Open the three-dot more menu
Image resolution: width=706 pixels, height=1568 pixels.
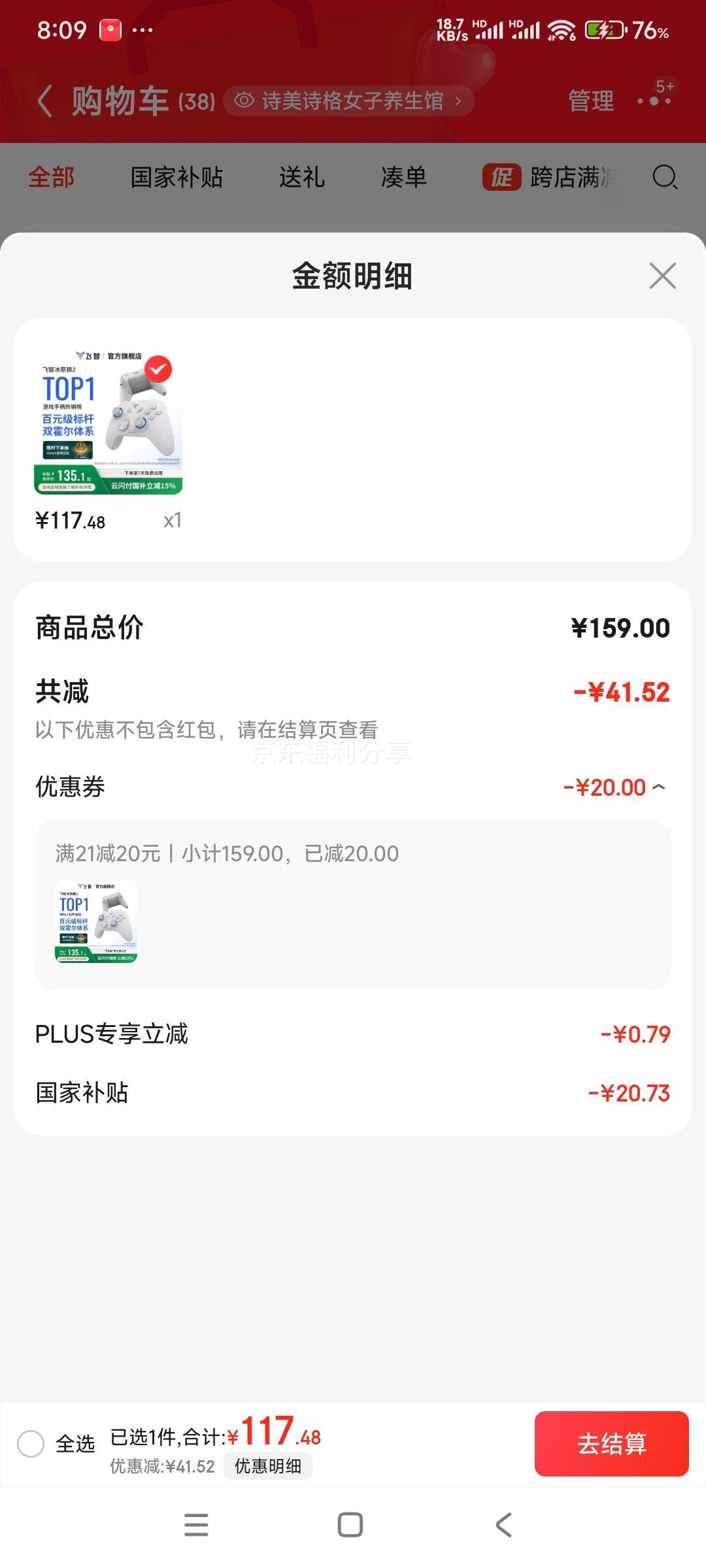(x=654, y=101)
